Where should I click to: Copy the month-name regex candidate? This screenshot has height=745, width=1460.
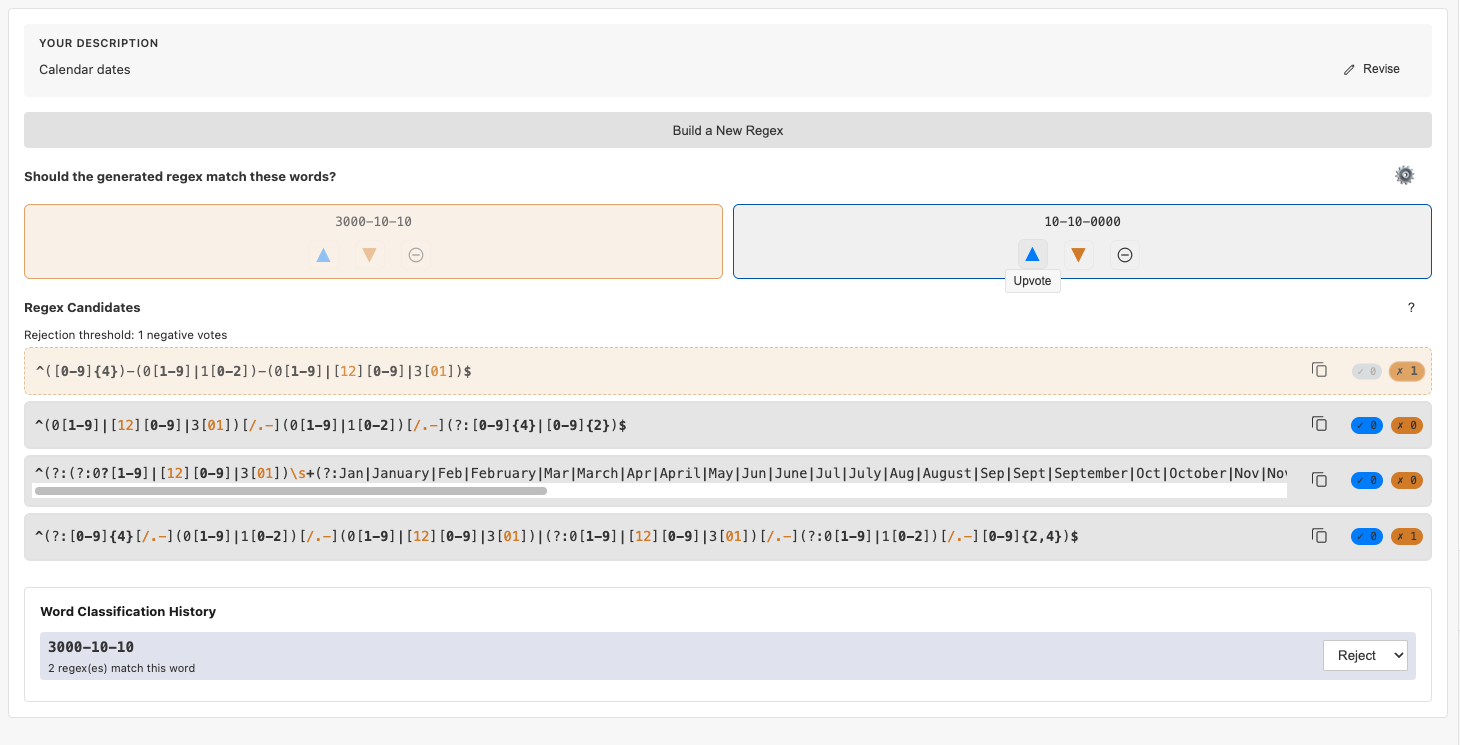tap(1319, 480)
